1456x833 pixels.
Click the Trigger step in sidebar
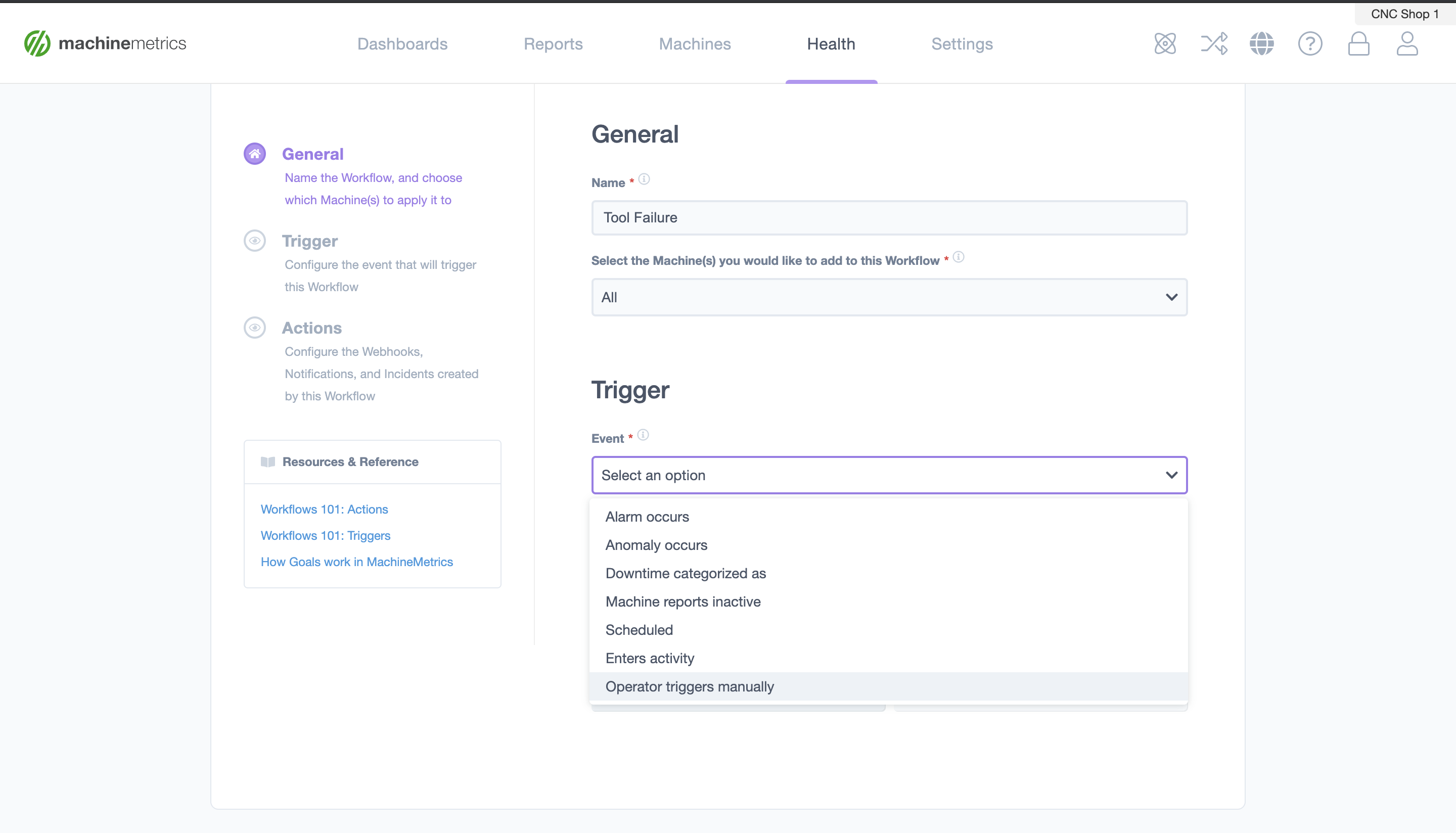tap(309, 241)
